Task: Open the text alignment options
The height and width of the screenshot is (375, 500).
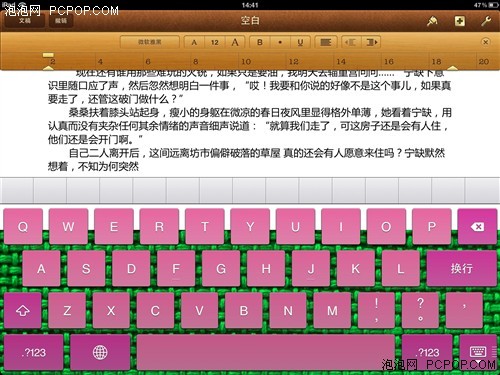Action: (x=326, y=42)
